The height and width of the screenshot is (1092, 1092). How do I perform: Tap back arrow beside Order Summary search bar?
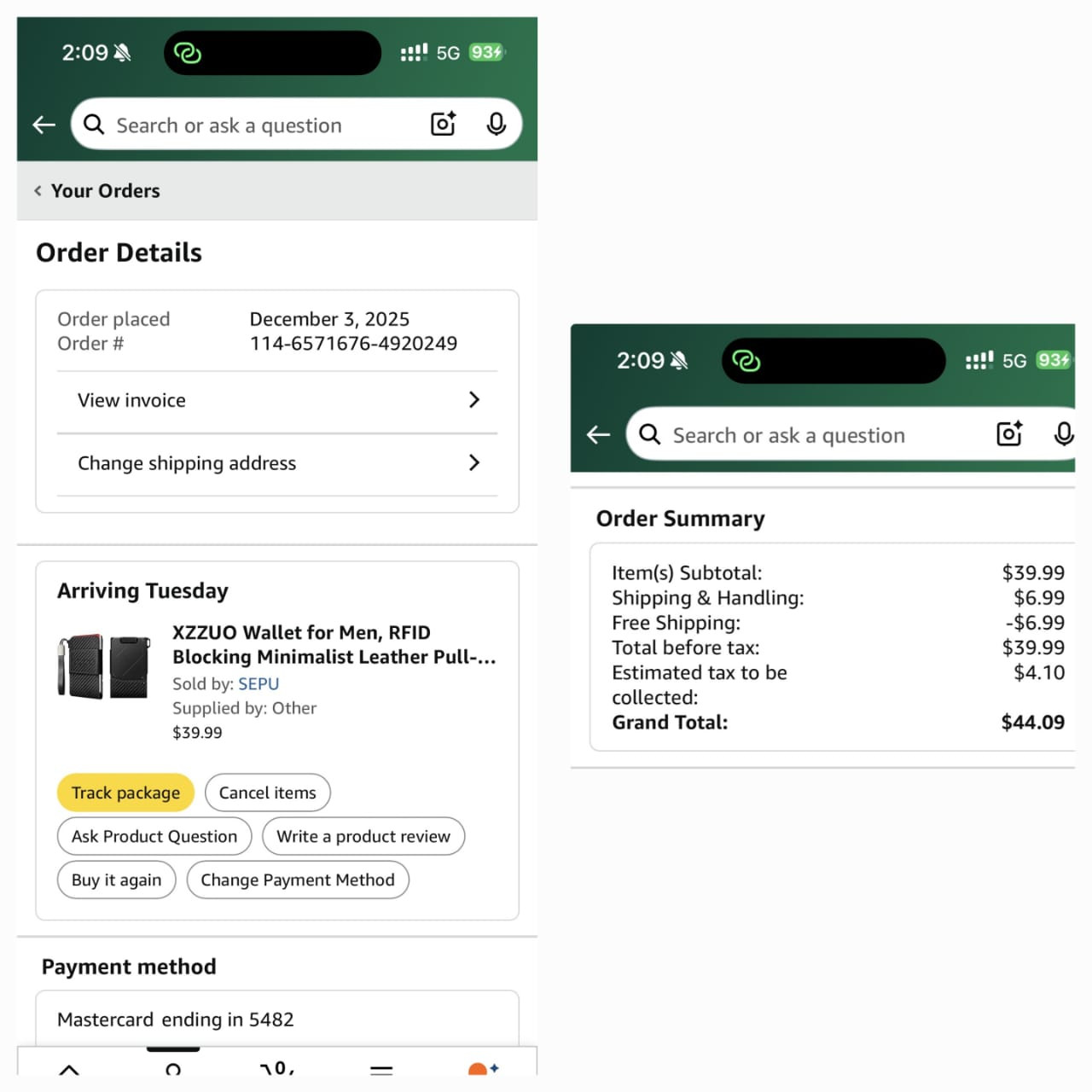tap(599, 435)
